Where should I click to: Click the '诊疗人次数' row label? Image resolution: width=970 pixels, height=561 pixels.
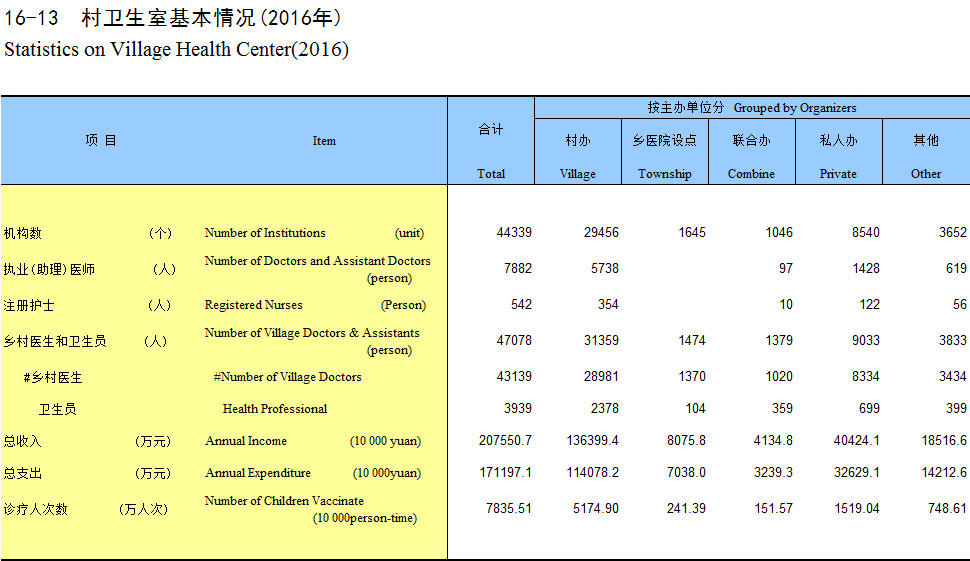pyautogui.click(x=35, y=509)
